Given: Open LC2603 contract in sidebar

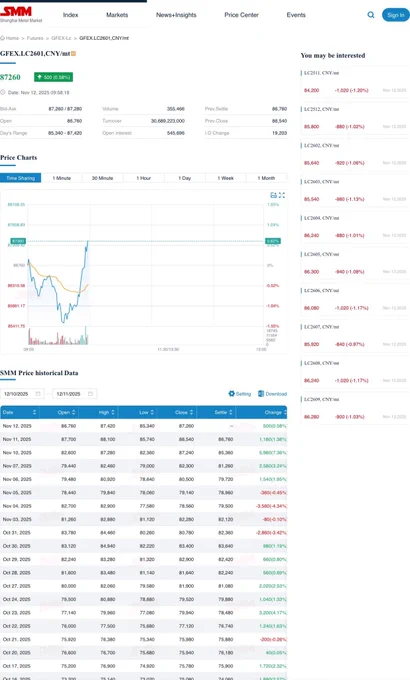Looking at the screenshot, I should 321,182.
